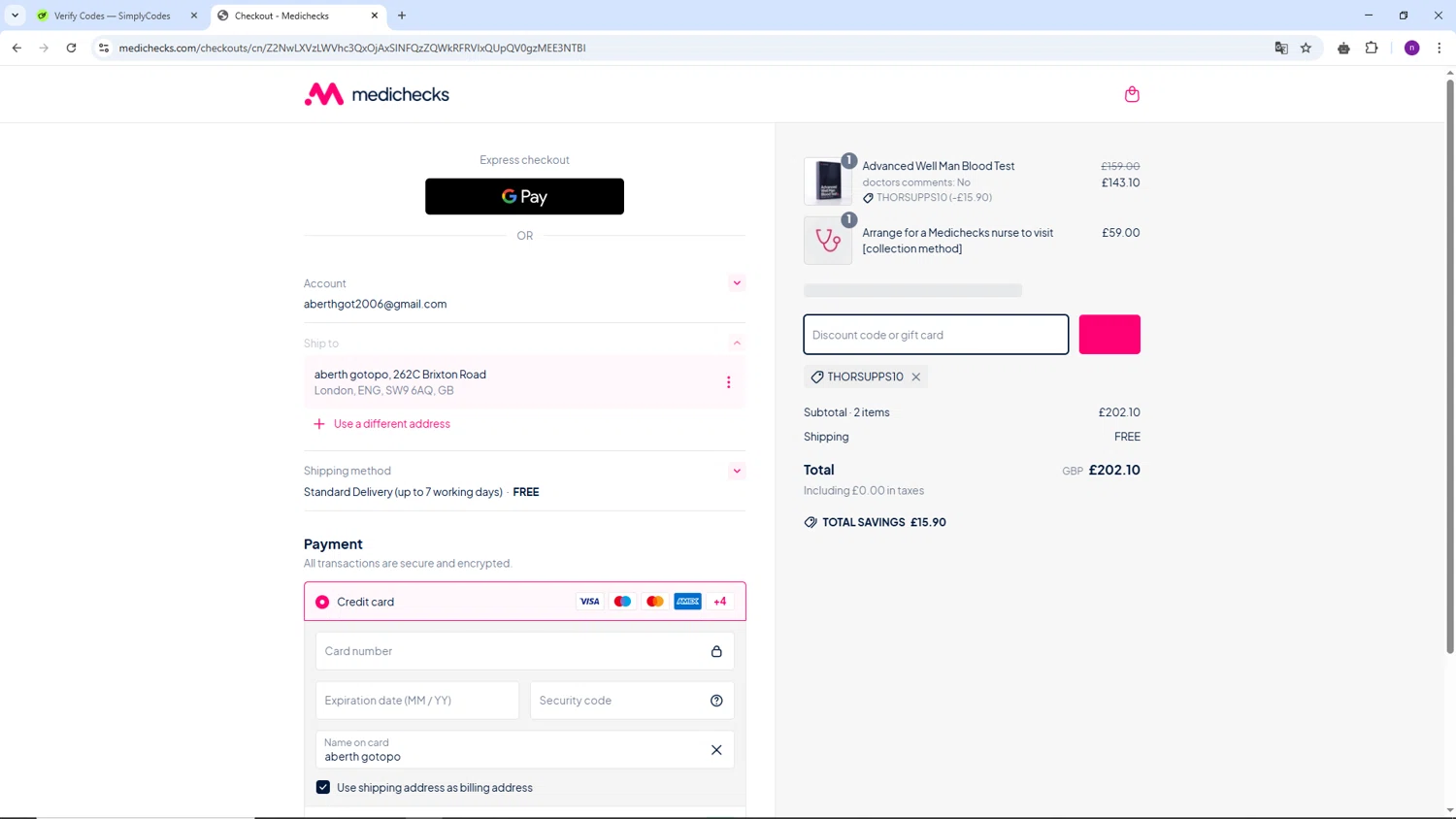This screenshot has height=819, width=1456.
Task: Click the pink apply discount button
Action: [x=1109, y=335]
